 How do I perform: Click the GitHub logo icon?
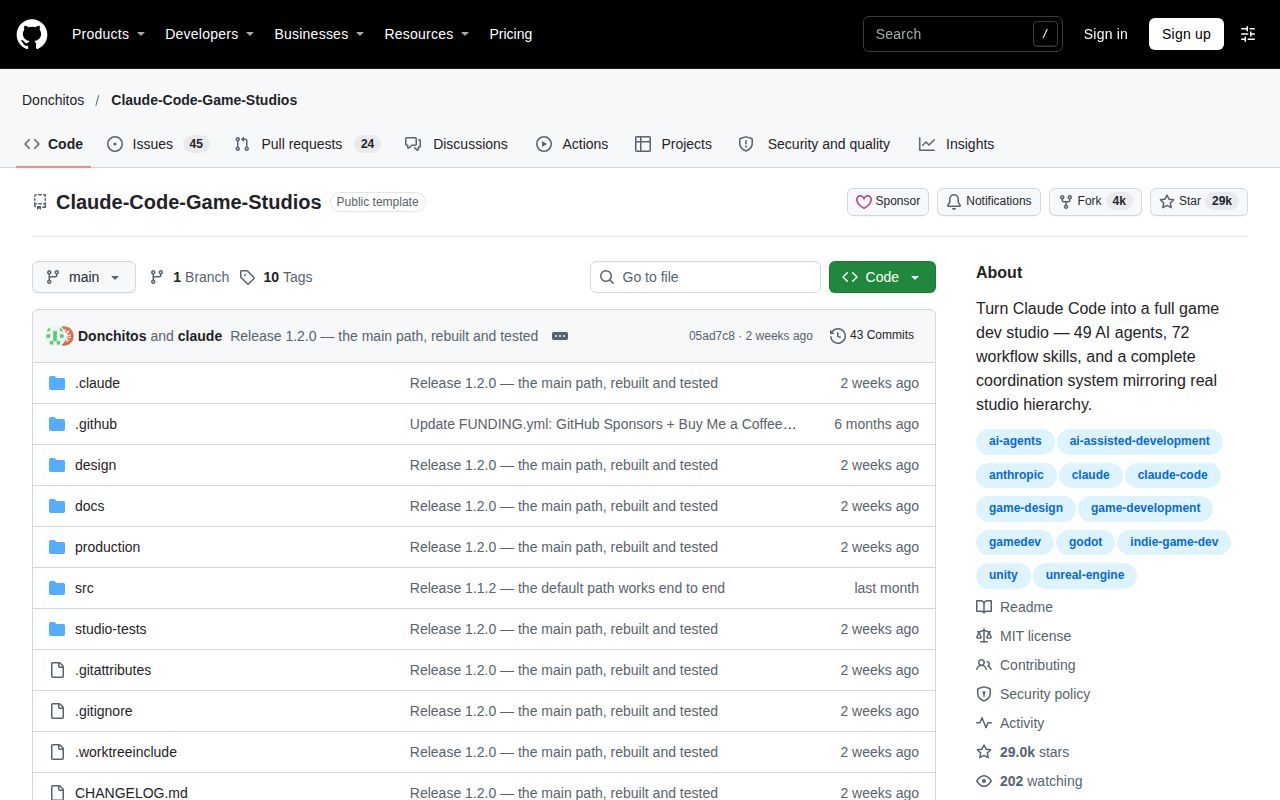coord(32,34)
